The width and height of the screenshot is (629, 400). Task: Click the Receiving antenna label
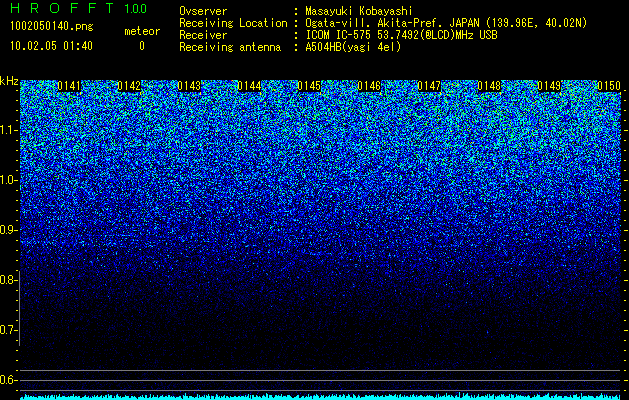[x=230, y=47]
